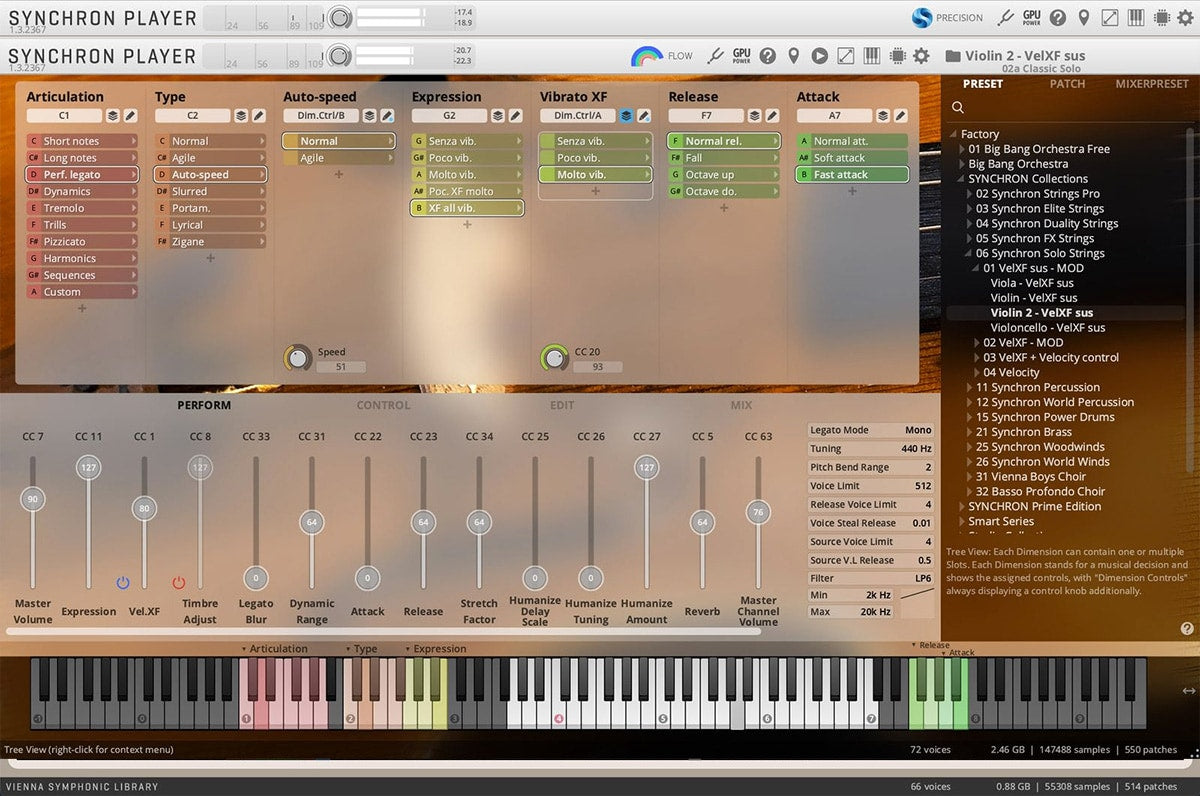
Task: Expand 01 Big Bang Orchestra Free folder
Action: (x=962, y=149)
